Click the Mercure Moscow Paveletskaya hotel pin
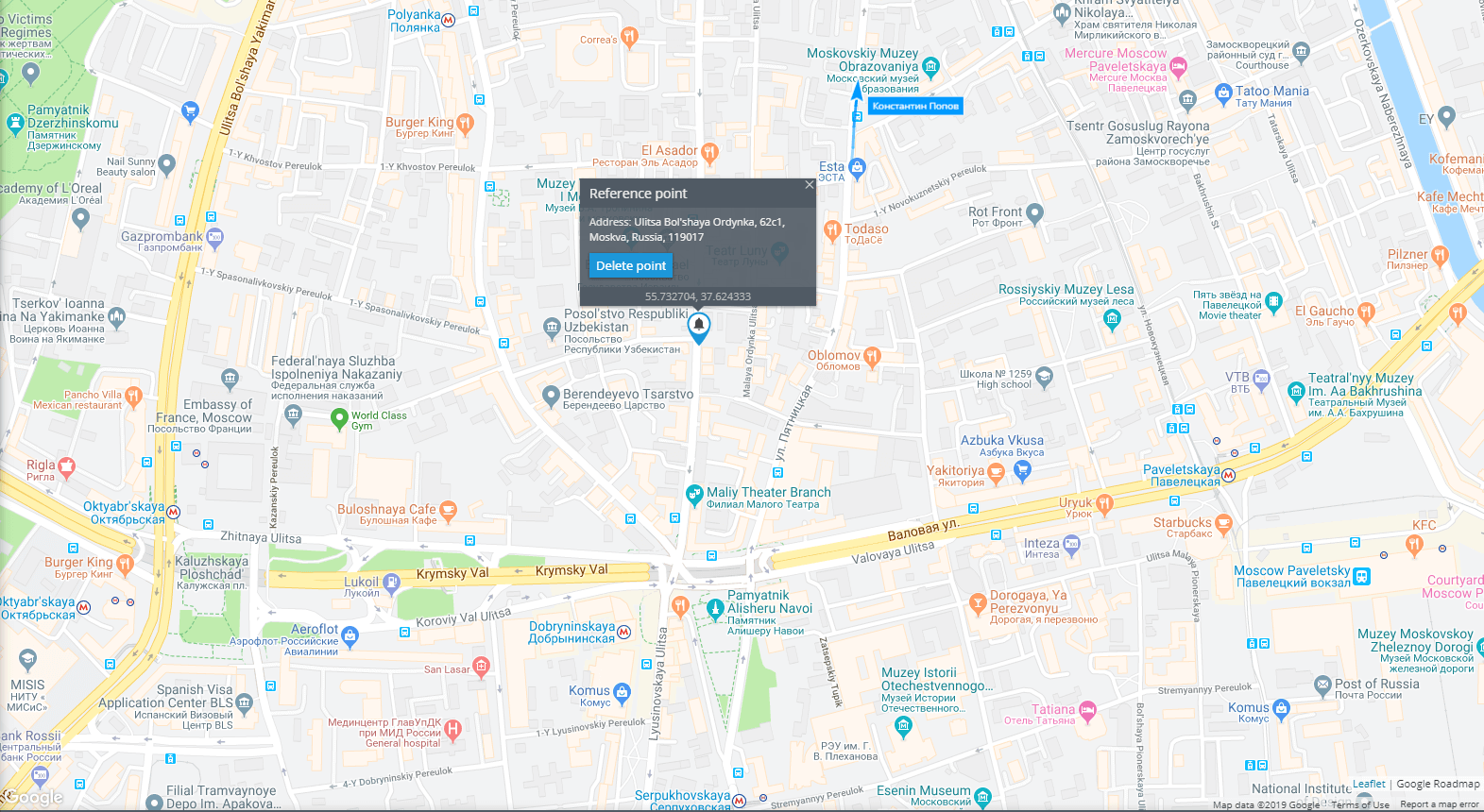The image size is (1484, 812). (x=1178, y=67)
